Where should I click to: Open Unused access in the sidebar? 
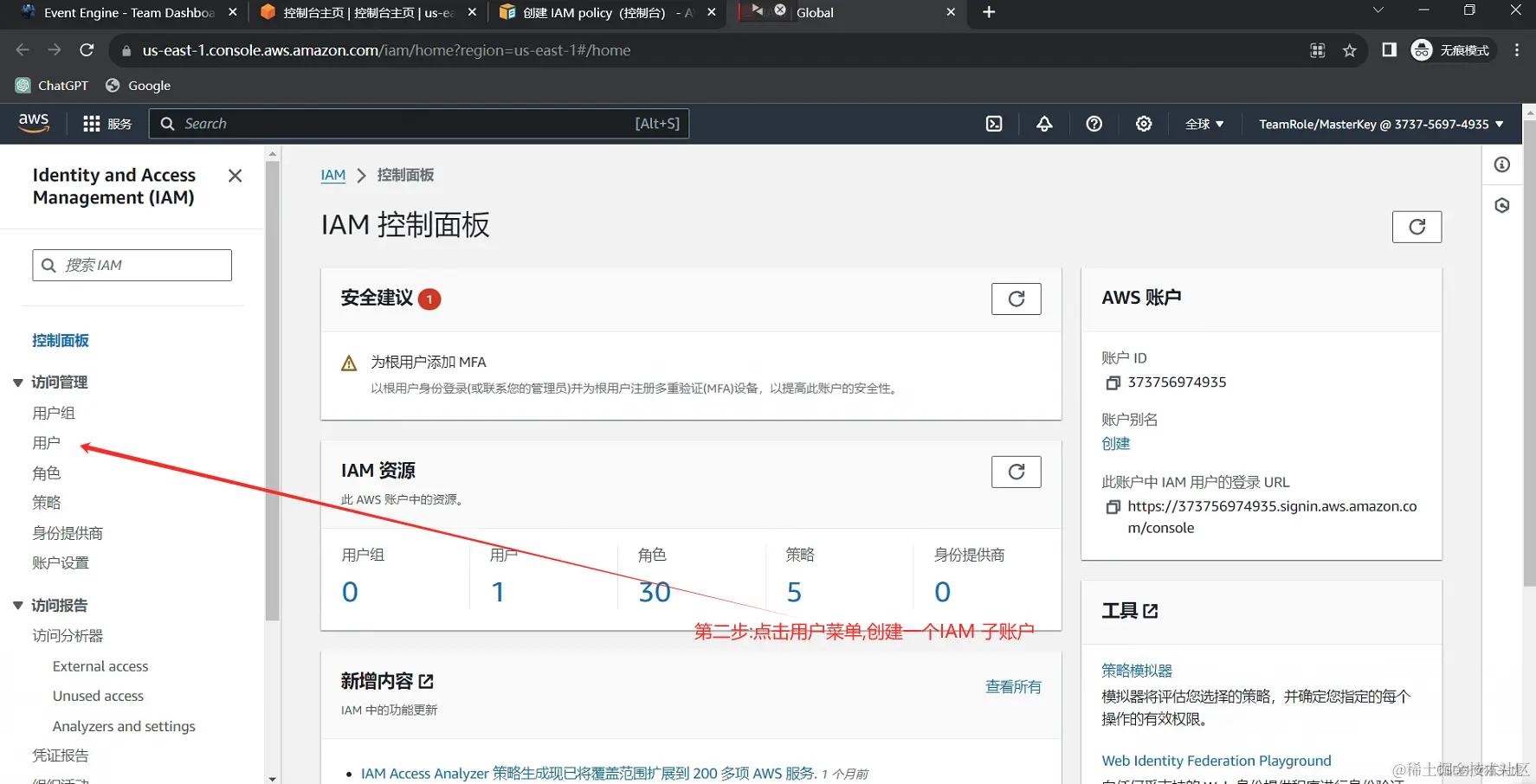click(98, 696)
